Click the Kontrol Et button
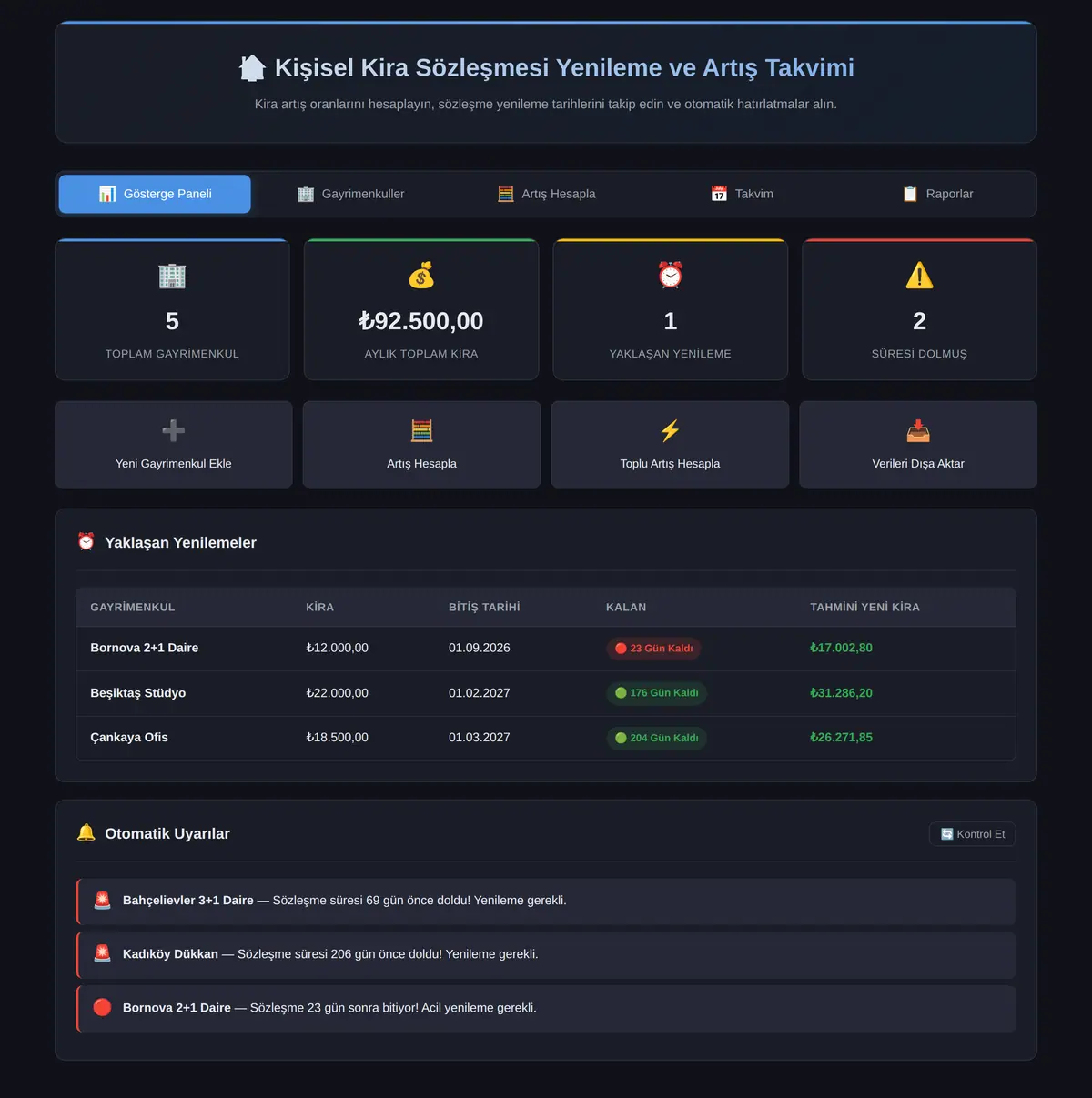 click(x=972, y=834)
